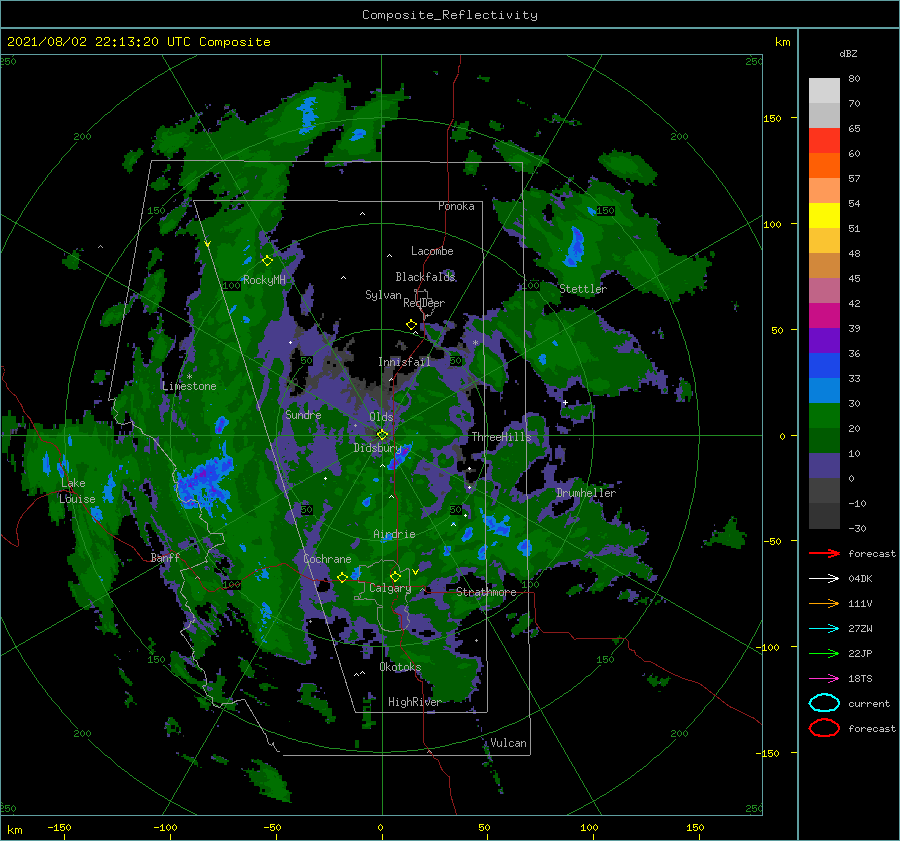Click the Lacombe town label
900x841 pixels.
click(x=432, y=251)
